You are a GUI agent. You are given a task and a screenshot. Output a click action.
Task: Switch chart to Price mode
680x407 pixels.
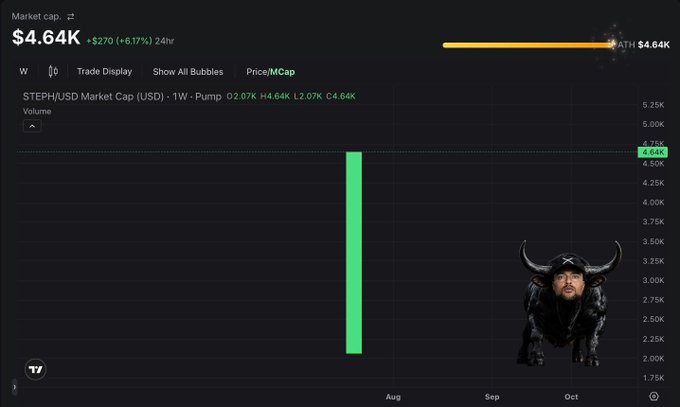(257, 72)
